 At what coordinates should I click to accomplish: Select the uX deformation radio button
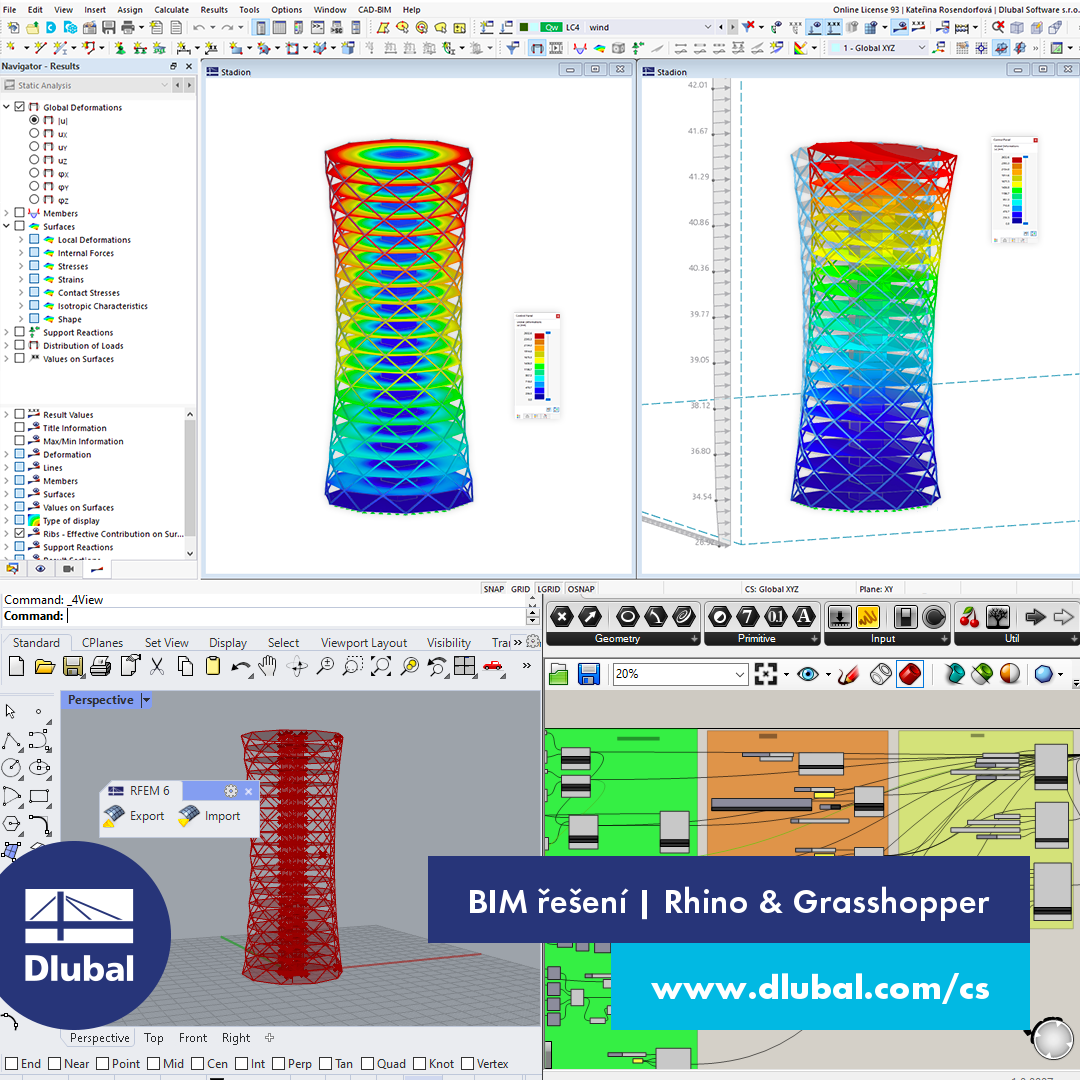coord(34,133)
